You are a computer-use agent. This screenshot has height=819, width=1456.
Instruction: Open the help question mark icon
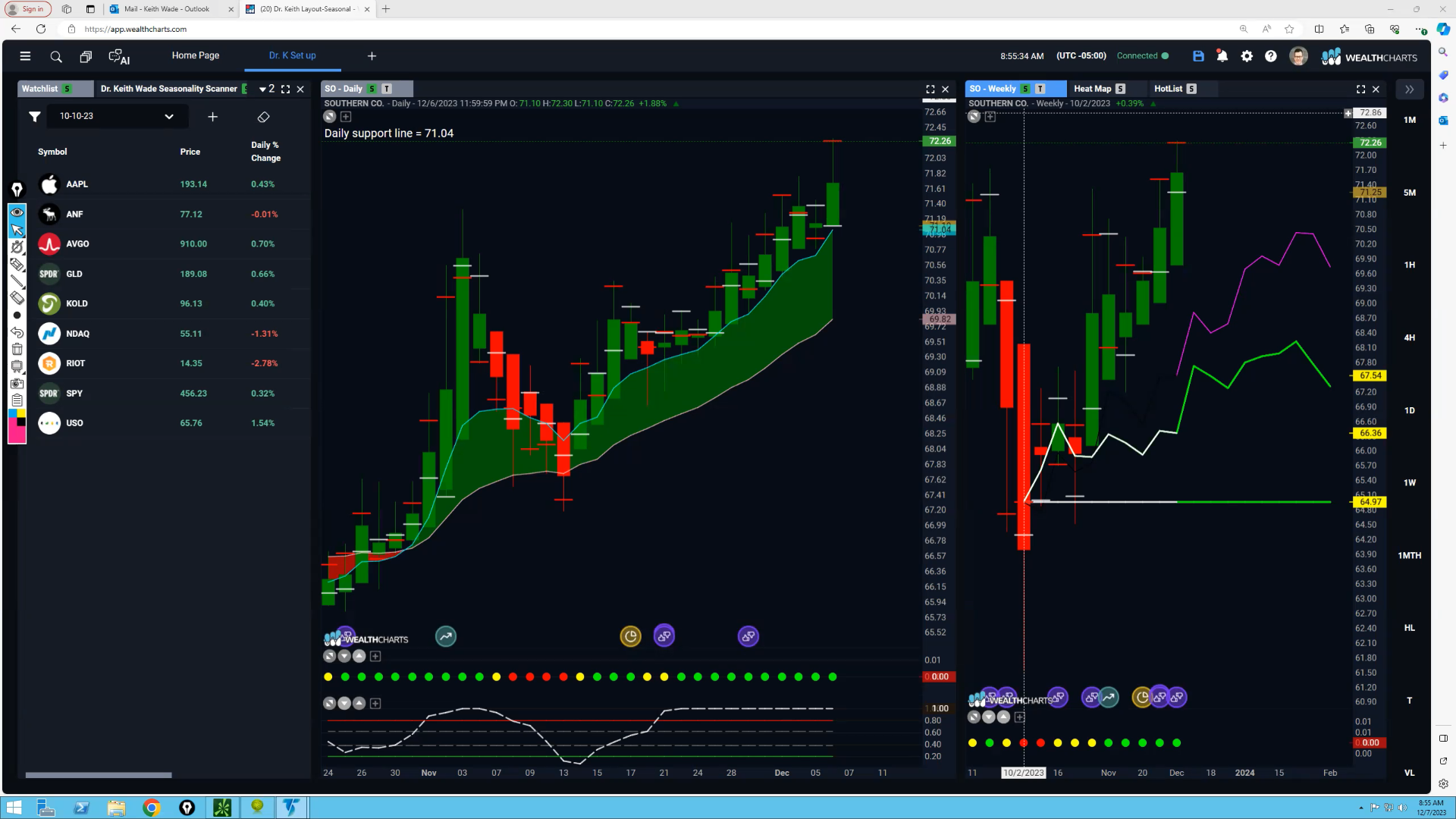pyautogui.click(x=1271, y=56)
